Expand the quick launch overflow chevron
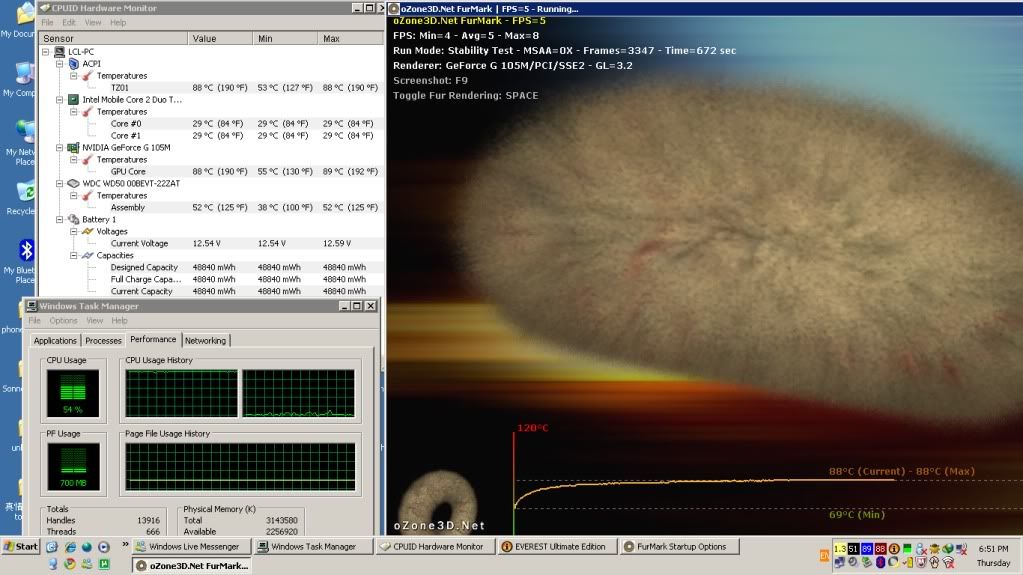Screen dimensions: 1023x575 pos(125,544)
